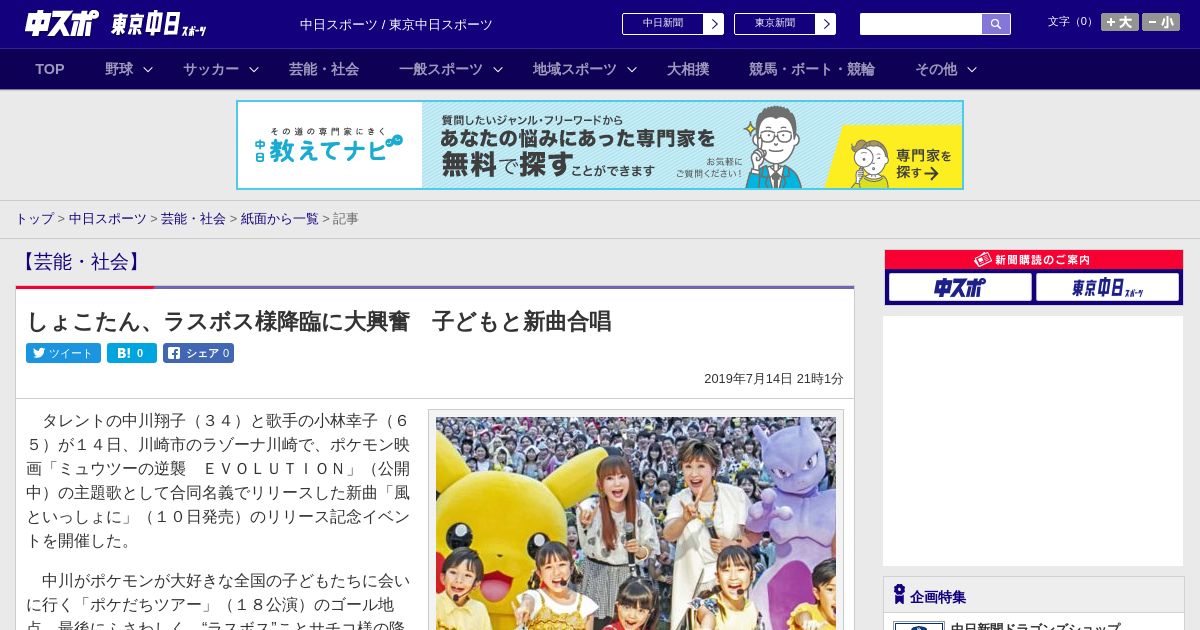Increase font size with 大 button
The height and width of the screenshot is (630, 1200).
point(1119,22)
